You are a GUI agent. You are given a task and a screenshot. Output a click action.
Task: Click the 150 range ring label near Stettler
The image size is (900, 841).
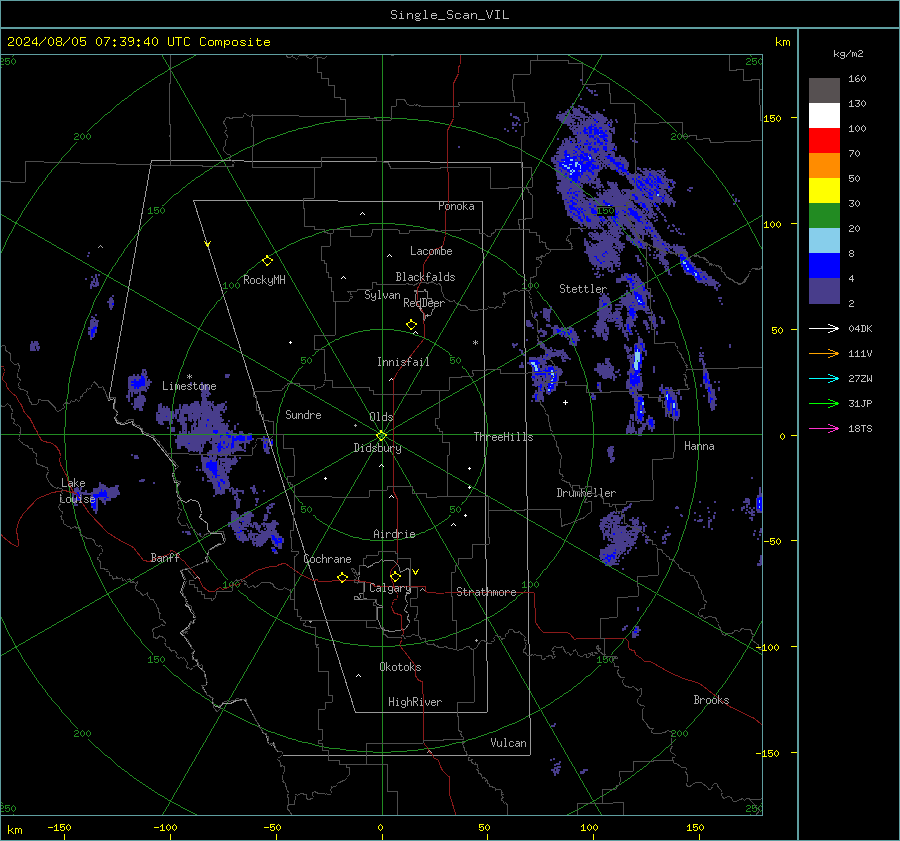[x=605, y=211]
